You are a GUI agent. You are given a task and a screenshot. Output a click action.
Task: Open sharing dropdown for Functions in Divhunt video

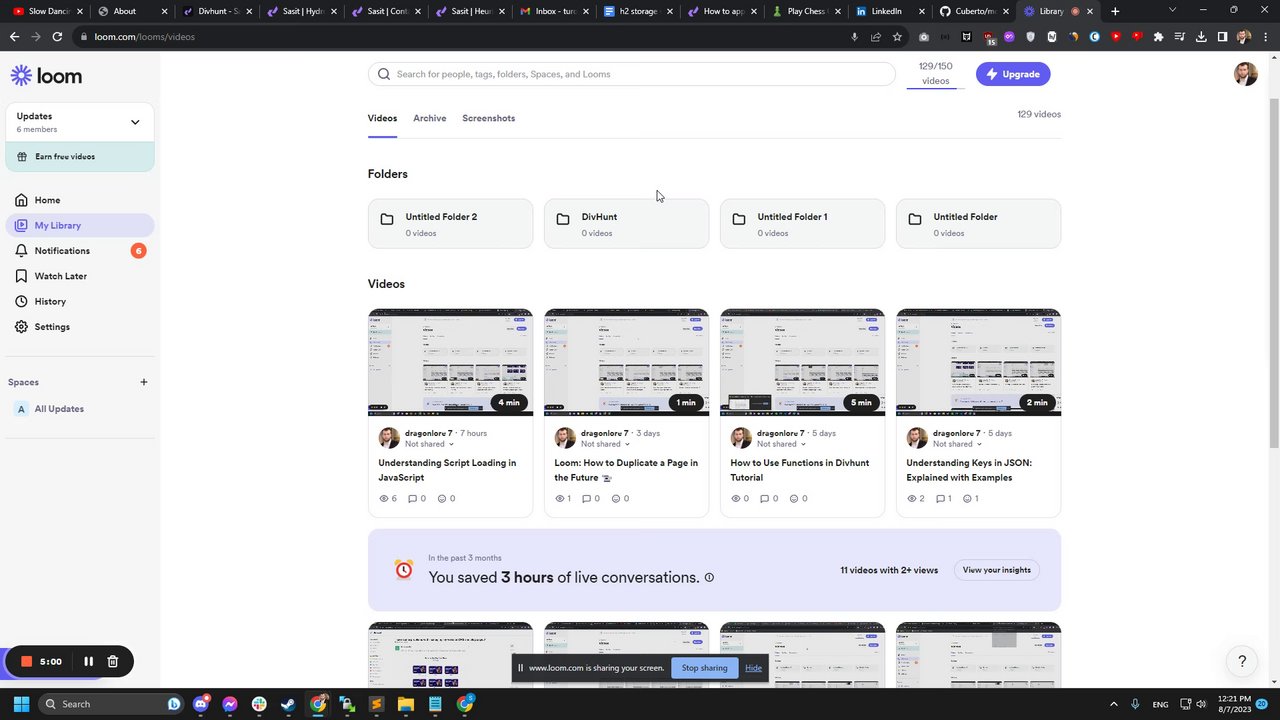(x=781, y=444)
